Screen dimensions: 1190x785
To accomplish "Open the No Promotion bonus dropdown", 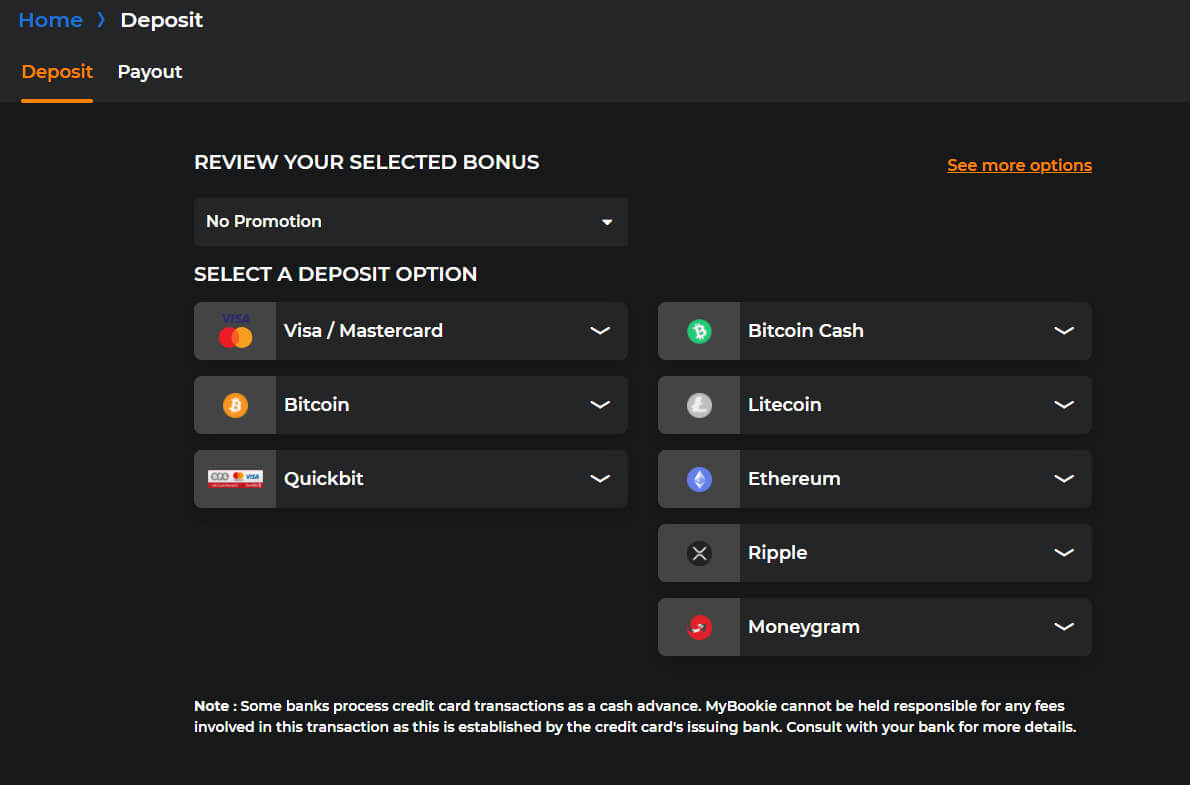I will click(x=411, y=222).
